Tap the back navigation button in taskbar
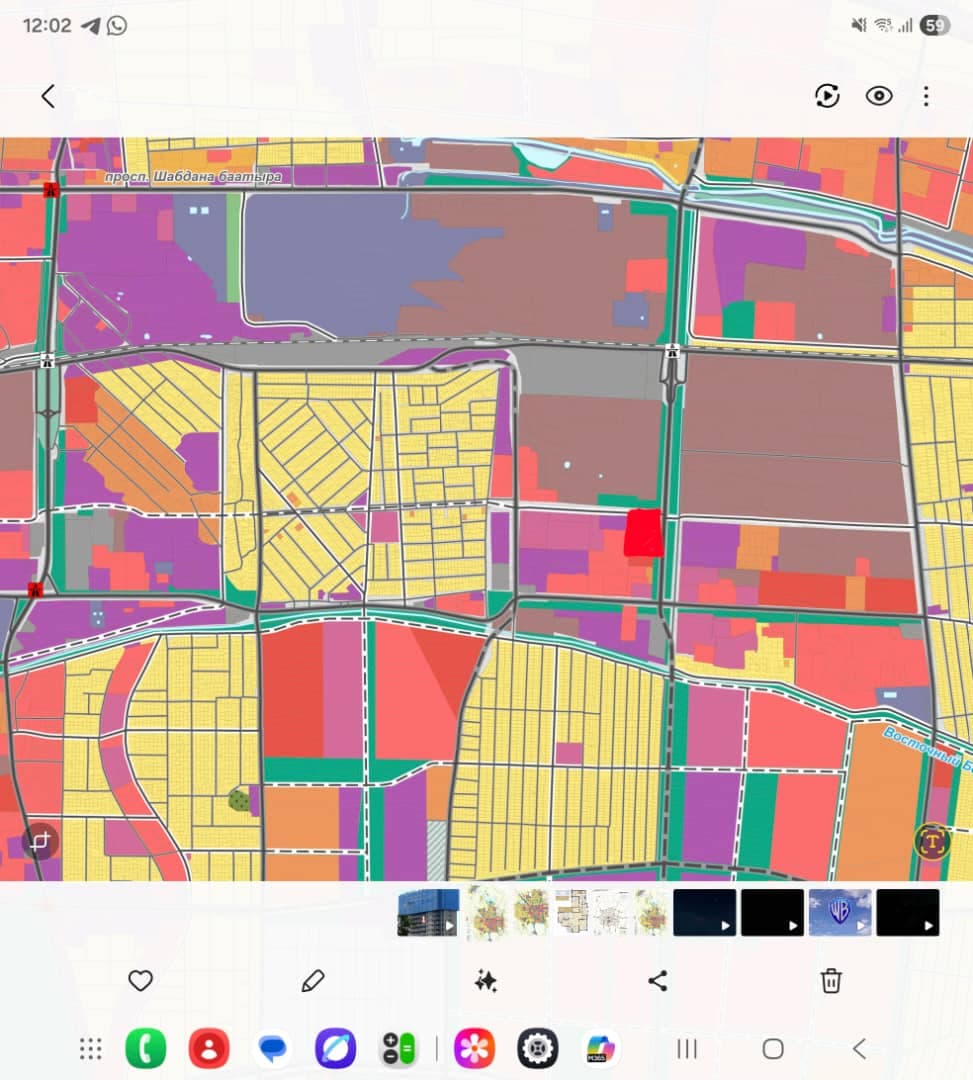The height and width of the screenshot is (1080, 973). [859, 1048]
